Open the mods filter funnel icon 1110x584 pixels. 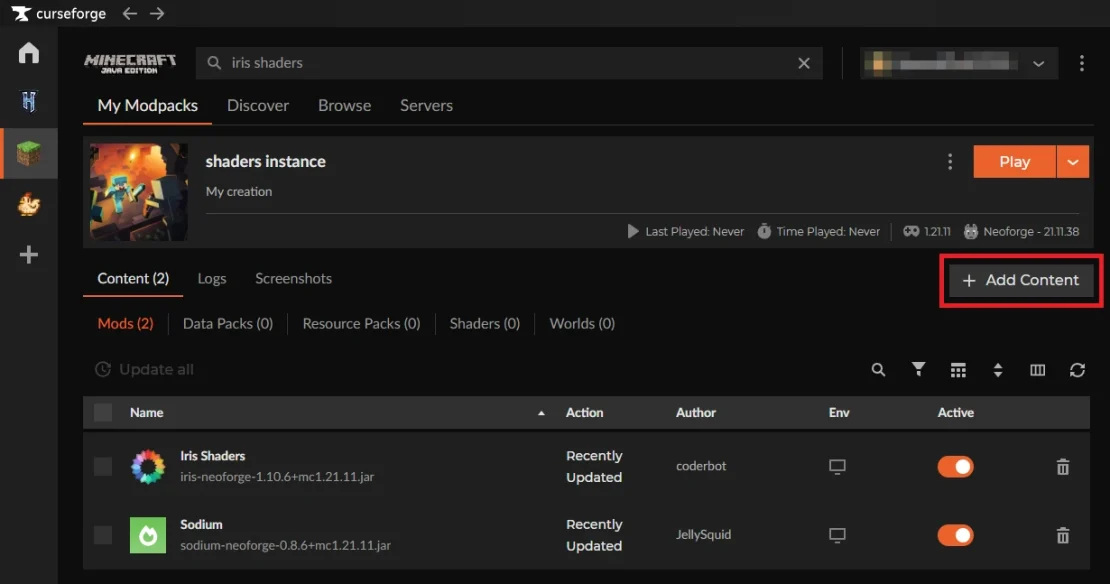pyautogui.click(x=918, y=370)
